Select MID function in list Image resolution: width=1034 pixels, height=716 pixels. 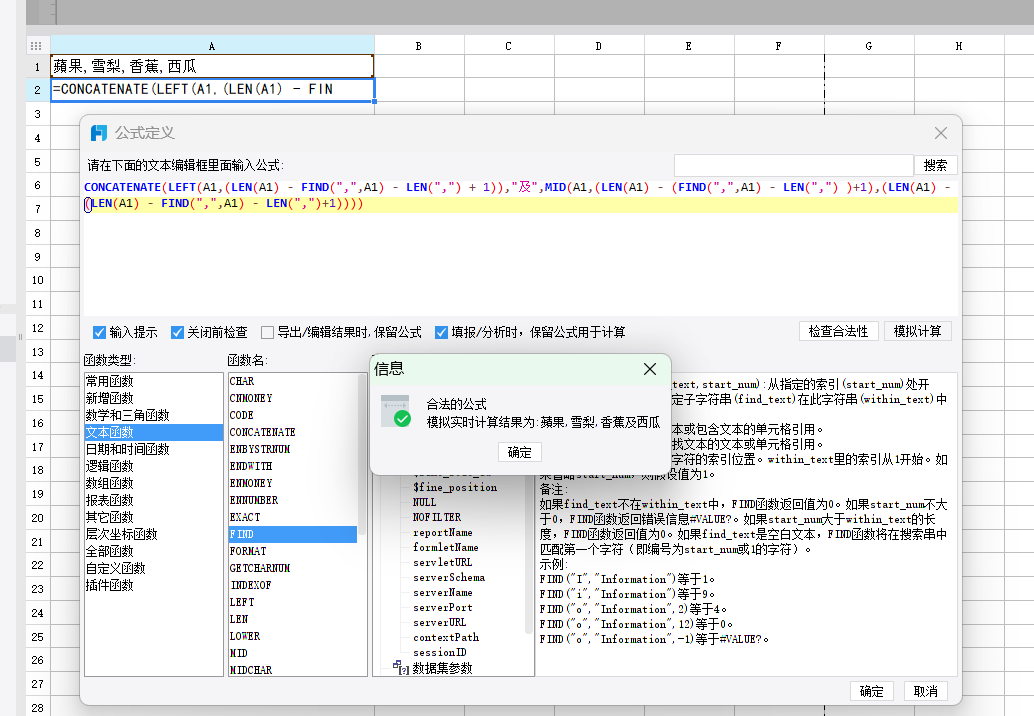(293, 653)
